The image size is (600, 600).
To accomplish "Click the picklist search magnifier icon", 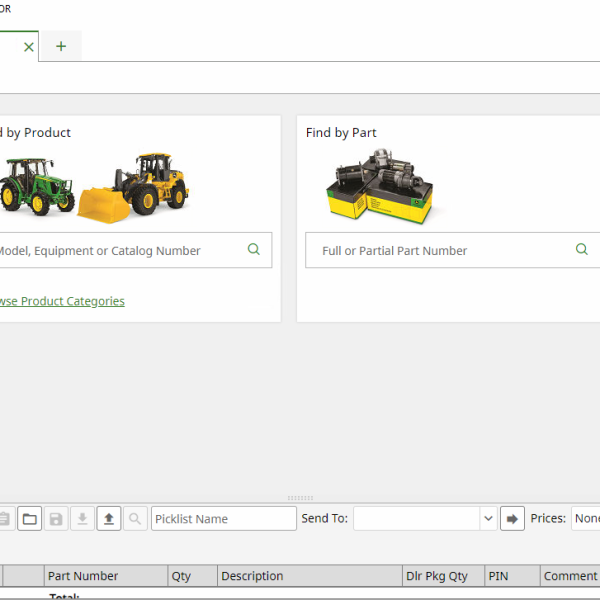I will [x=135, y=518].
